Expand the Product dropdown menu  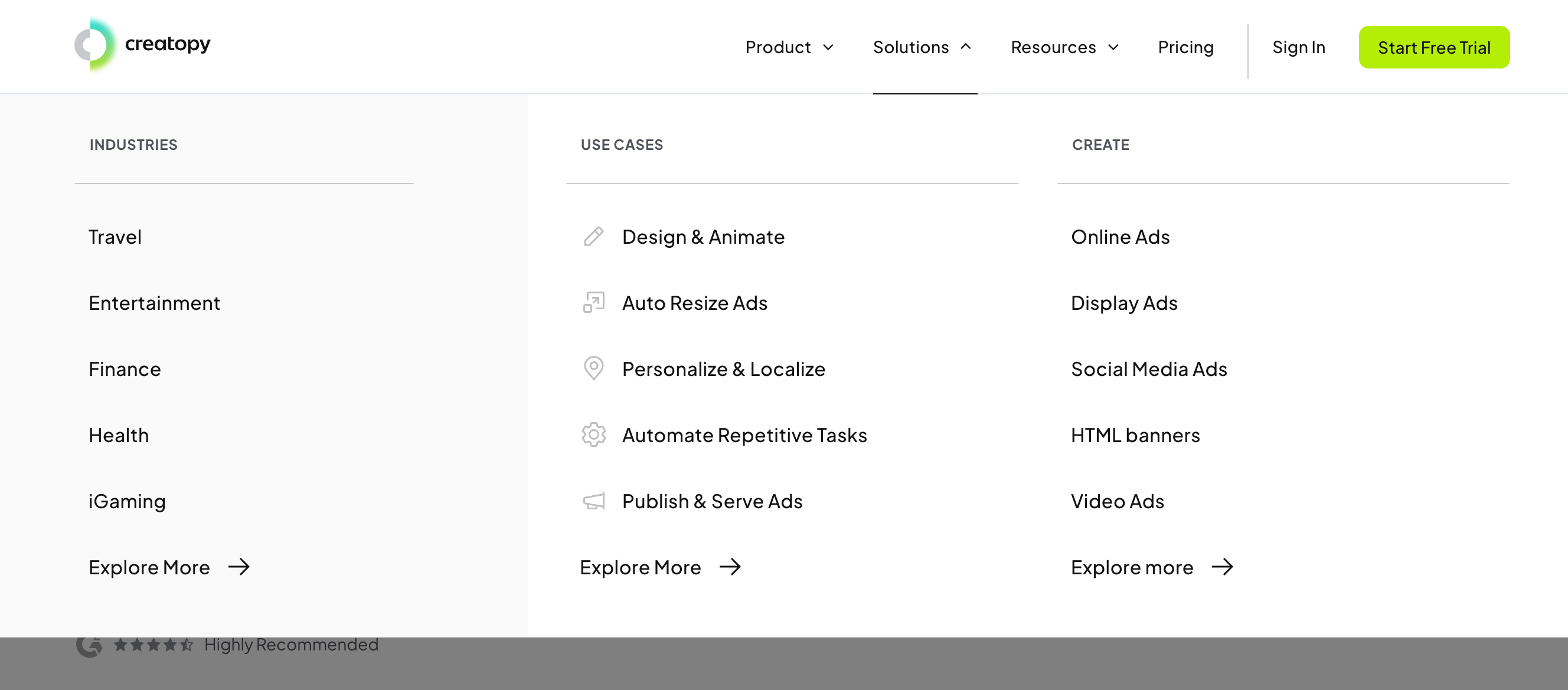[x=789, y=47]
